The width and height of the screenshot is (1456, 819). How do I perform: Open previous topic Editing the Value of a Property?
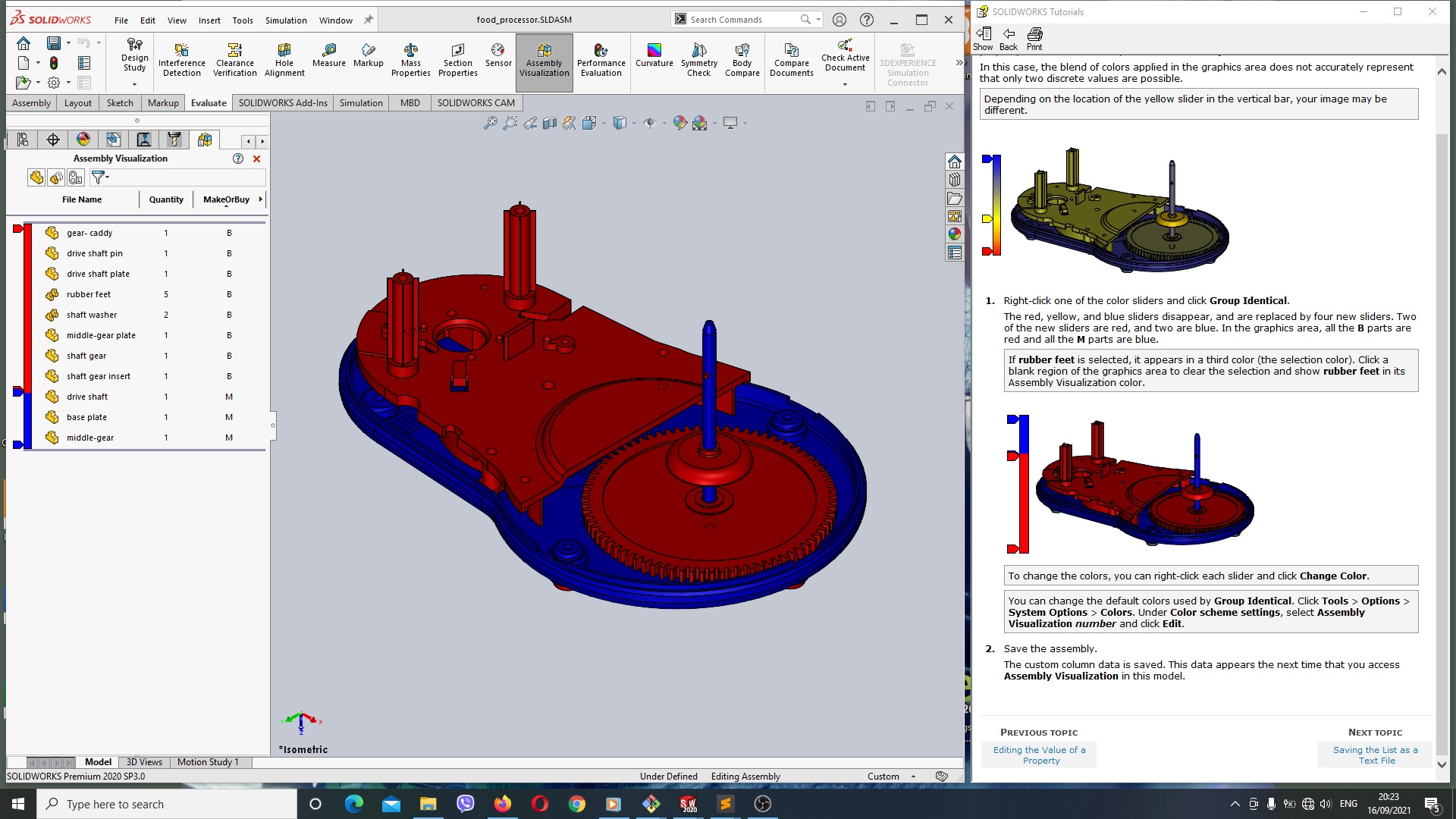click(1040, 755)
